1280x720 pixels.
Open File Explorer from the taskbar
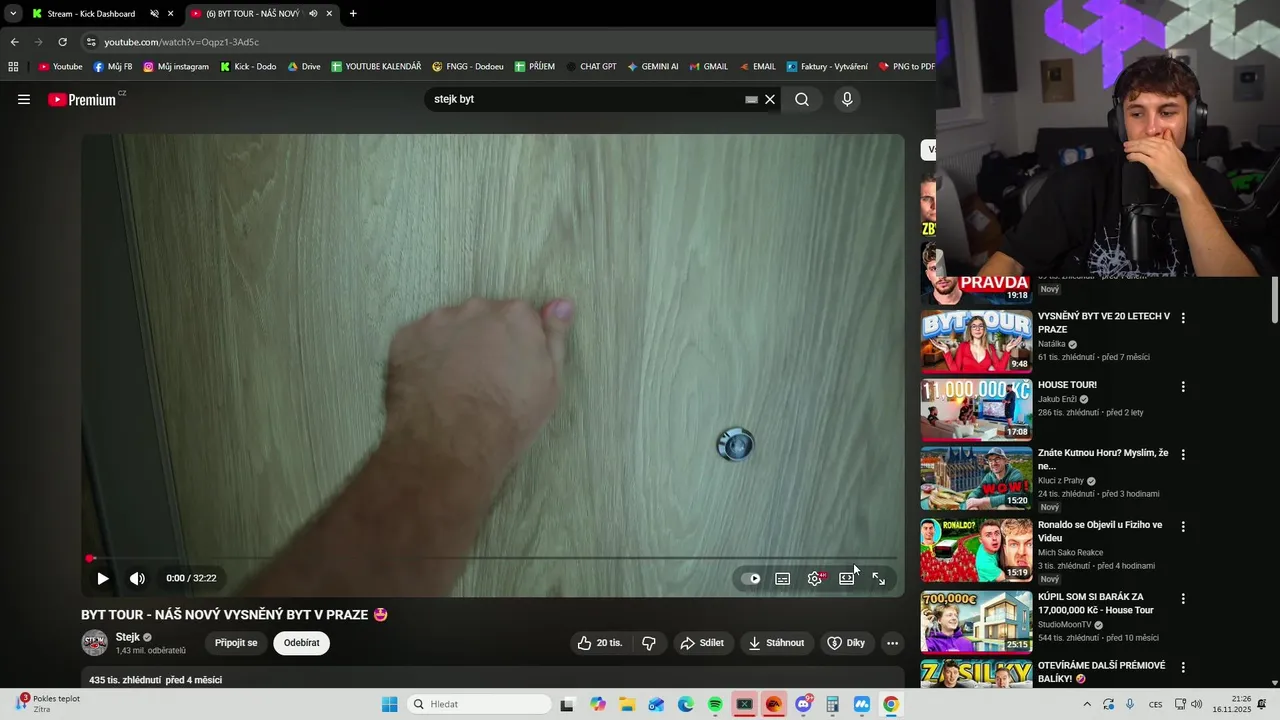coord(627,704)
